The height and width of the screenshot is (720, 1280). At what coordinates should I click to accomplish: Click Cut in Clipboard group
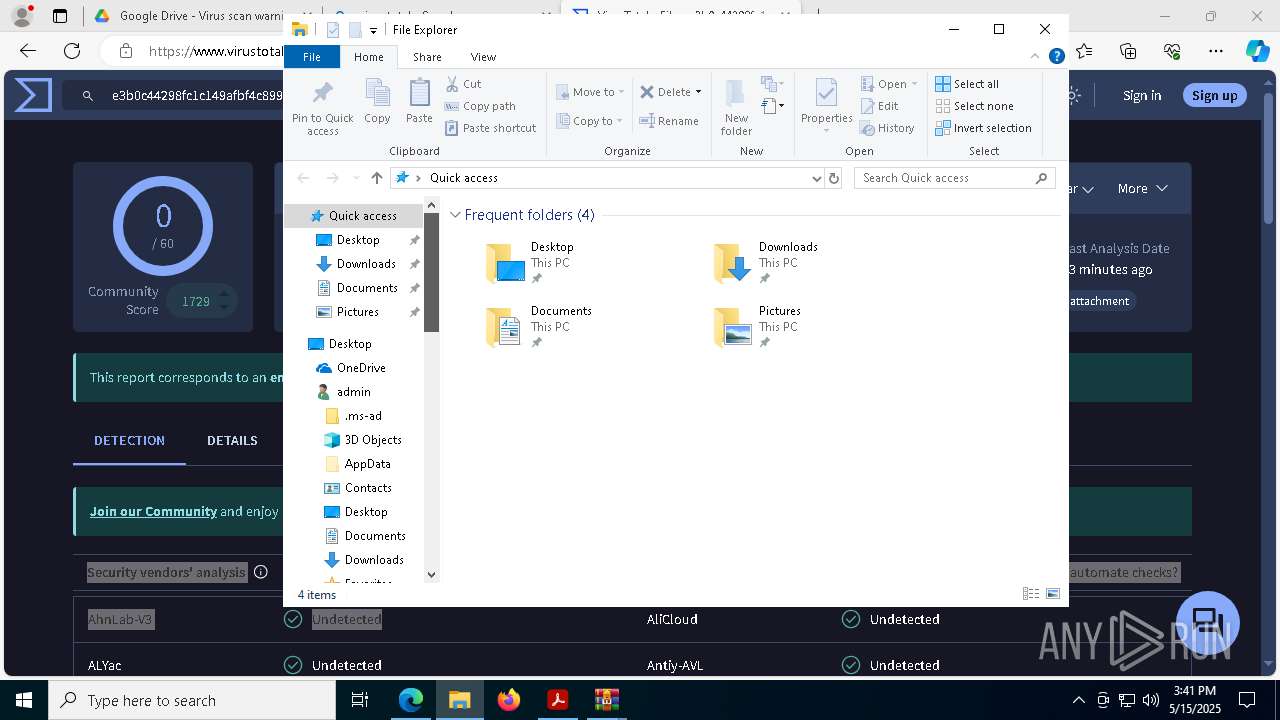coord(463,84)
